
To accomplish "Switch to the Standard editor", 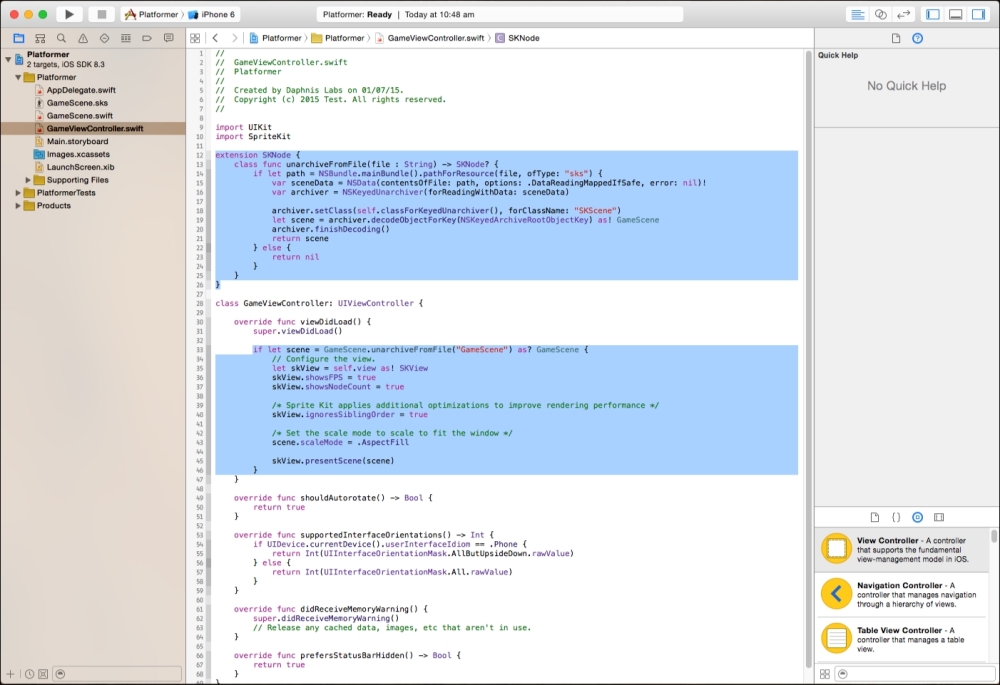I will (x=858, y=14).
